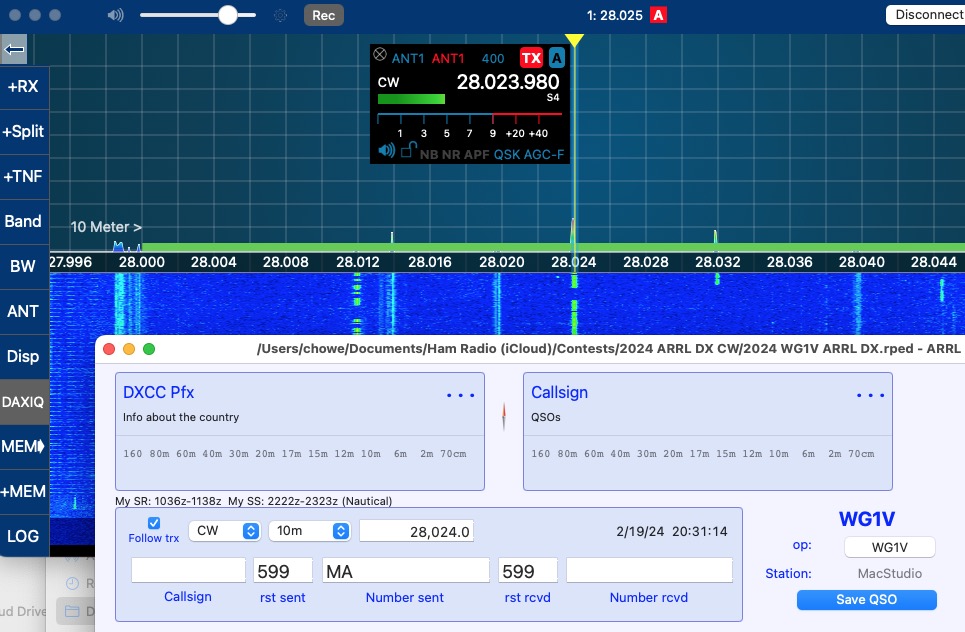965x632 pixels.
Task: Expand the DXCC Pfx panel options dots
Action: [x=461, y=395]
